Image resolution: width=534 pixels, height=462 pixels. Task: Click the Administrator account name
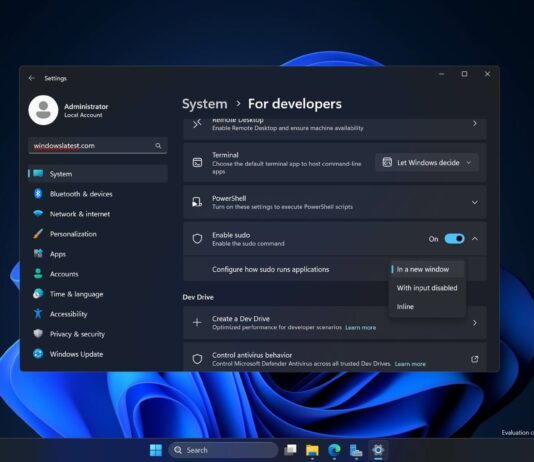[x=86, y=107]
